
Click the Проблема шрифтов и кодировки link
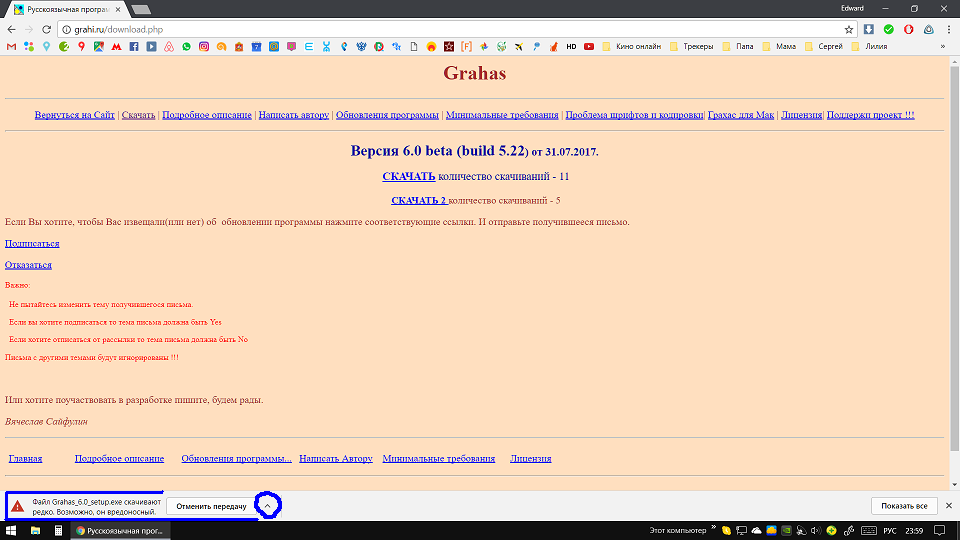pos(634,114)
